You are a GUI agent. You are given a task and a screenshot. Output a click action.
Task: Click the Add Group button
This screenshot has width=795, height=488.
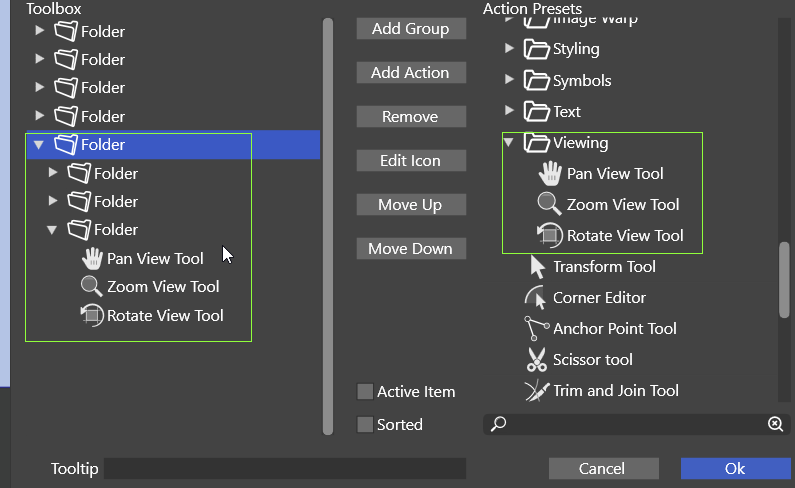pyautogui.click(x=411, y=29)
